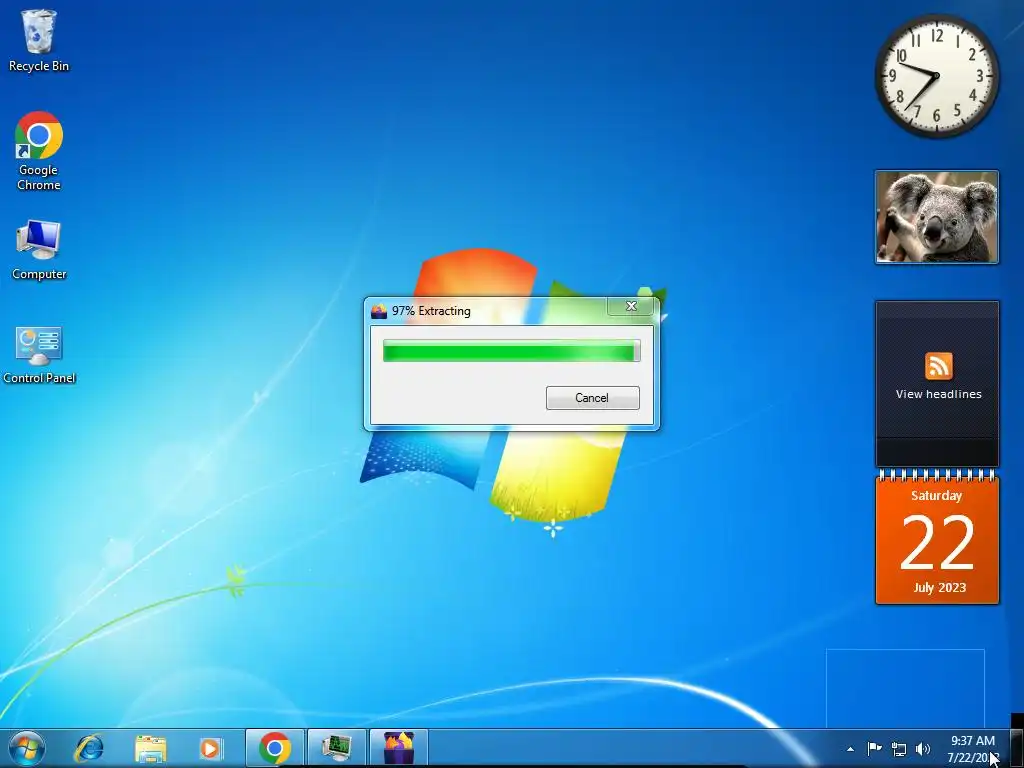Open the Action Center flag icon
Viewport: 1024px width, 768px height.
874,748
